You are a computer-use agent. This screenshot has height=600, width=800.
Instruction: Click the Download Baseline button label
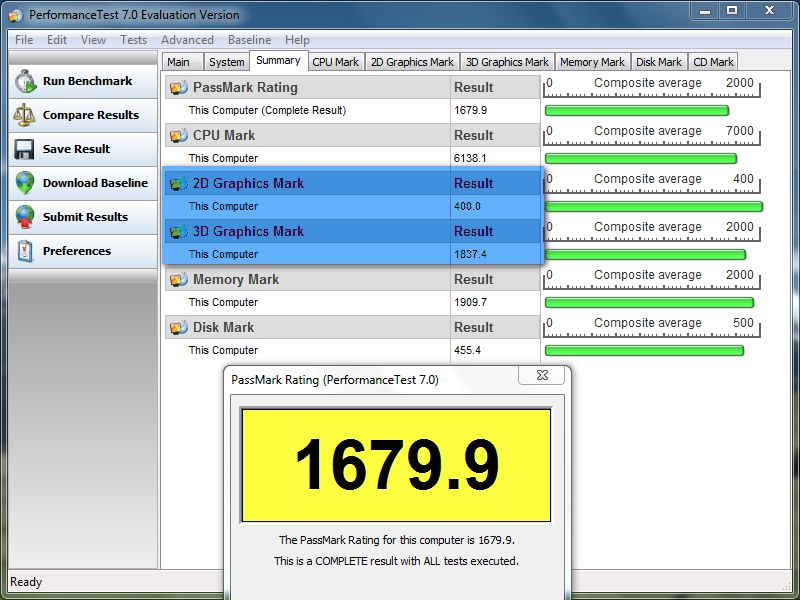point(95,183)
